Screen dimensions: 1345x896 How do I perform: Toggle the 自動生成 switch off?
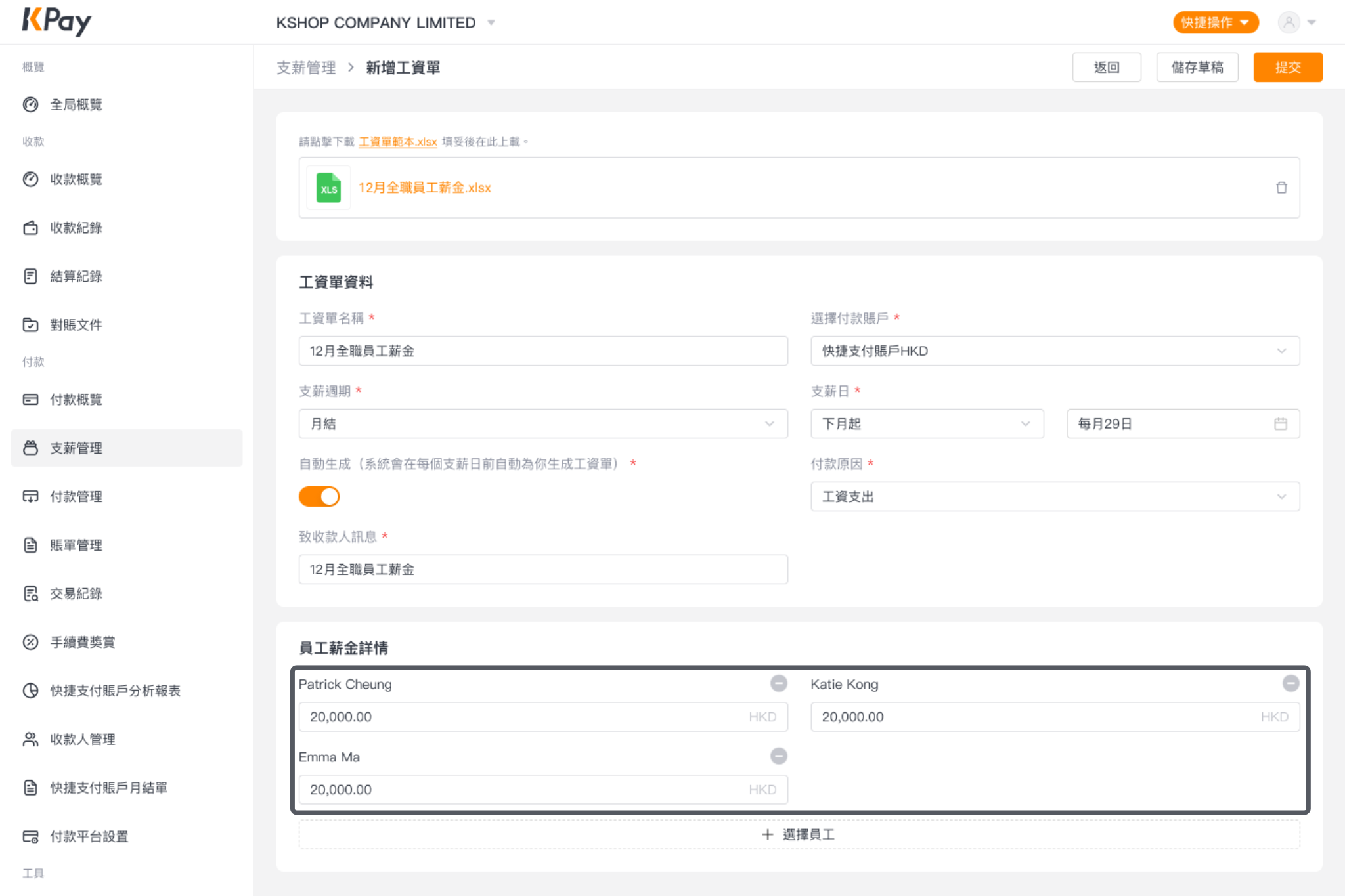click(x=319, y=496)
